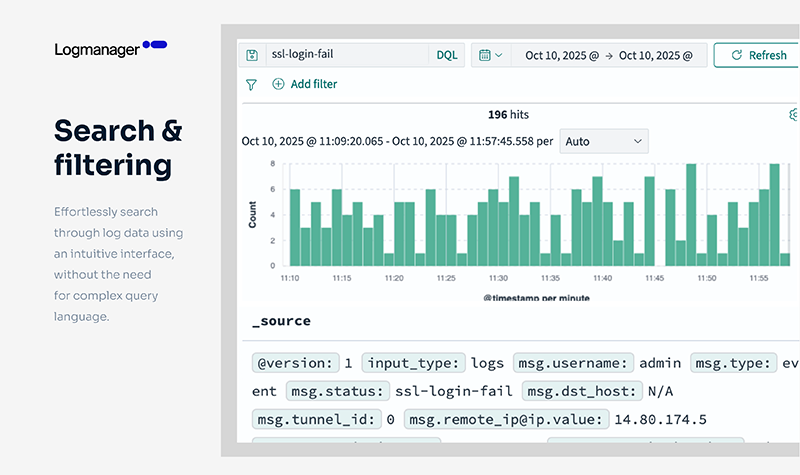This screenshot has width=800, height=475.
Task: Click the ssl-login-fail search field
Action: (x=347, y=55)
